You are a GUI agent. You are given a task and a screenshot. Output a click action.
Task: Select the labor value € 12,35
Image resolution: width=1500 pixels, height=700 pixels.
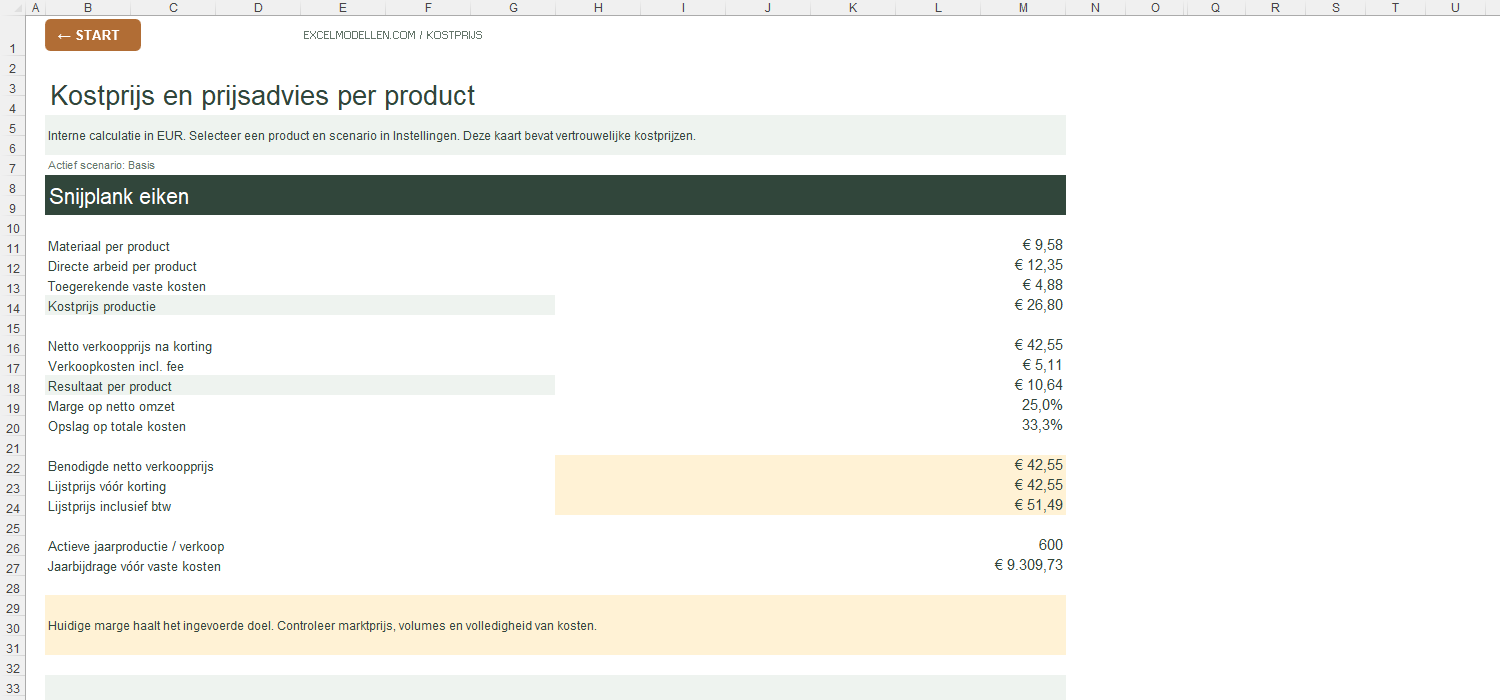click(x=1038, y=265)
